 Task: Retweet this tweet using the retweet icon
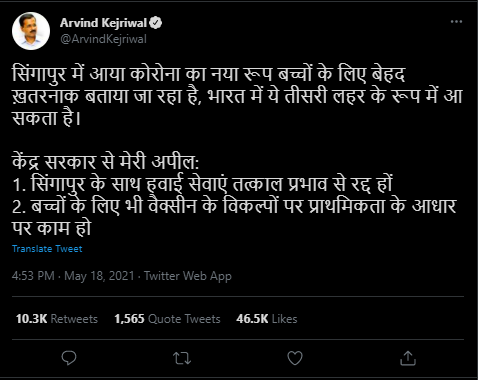[x=182, y=358]
